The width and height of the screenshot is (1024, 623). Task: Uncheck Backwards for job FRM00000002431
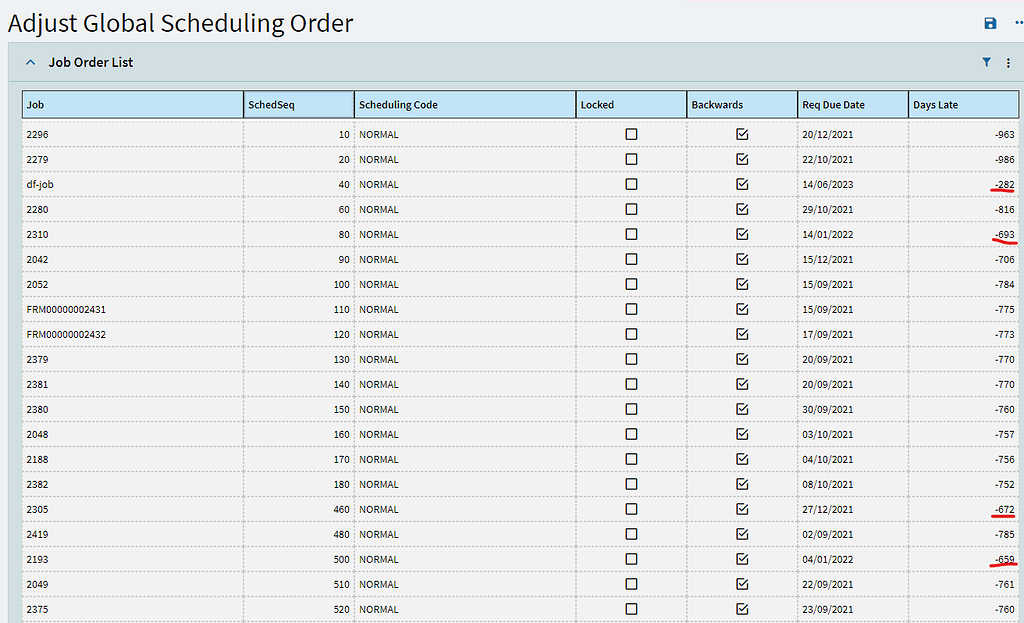click(x=741, y=309)
